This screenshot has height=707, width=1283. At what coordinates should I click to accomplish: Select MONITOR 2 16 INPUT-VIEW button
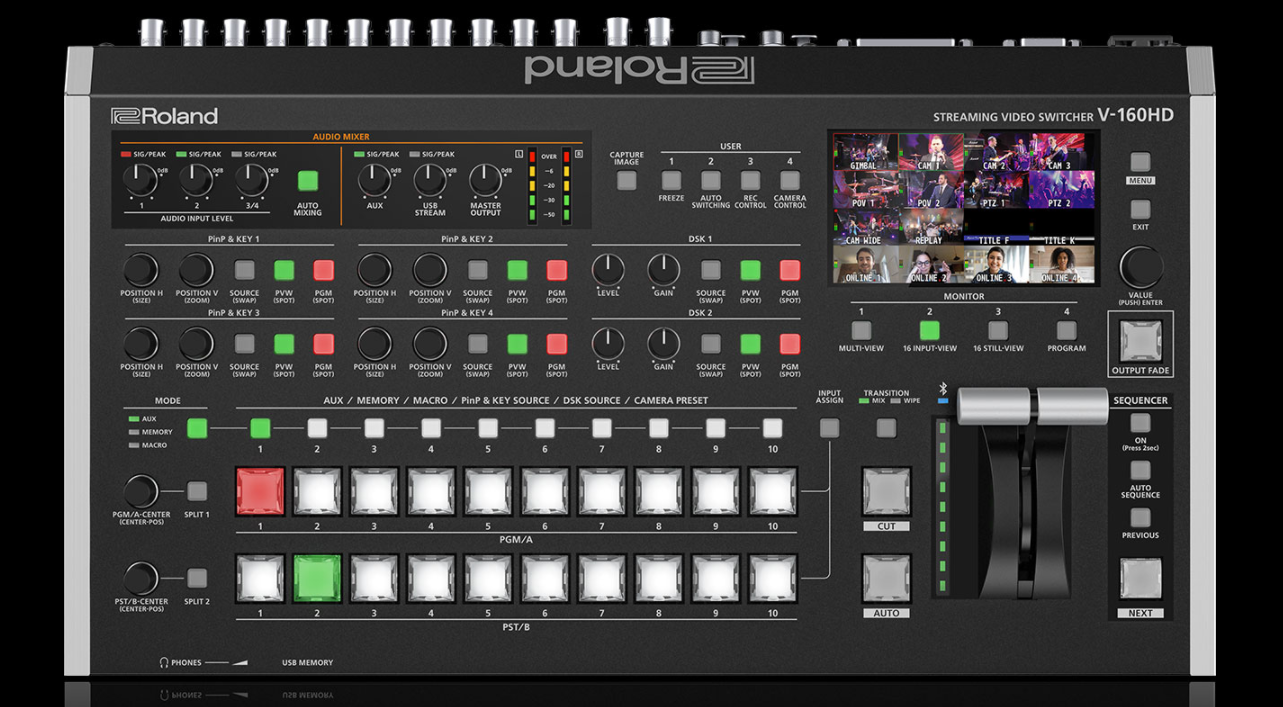click(x=930, y=330)
